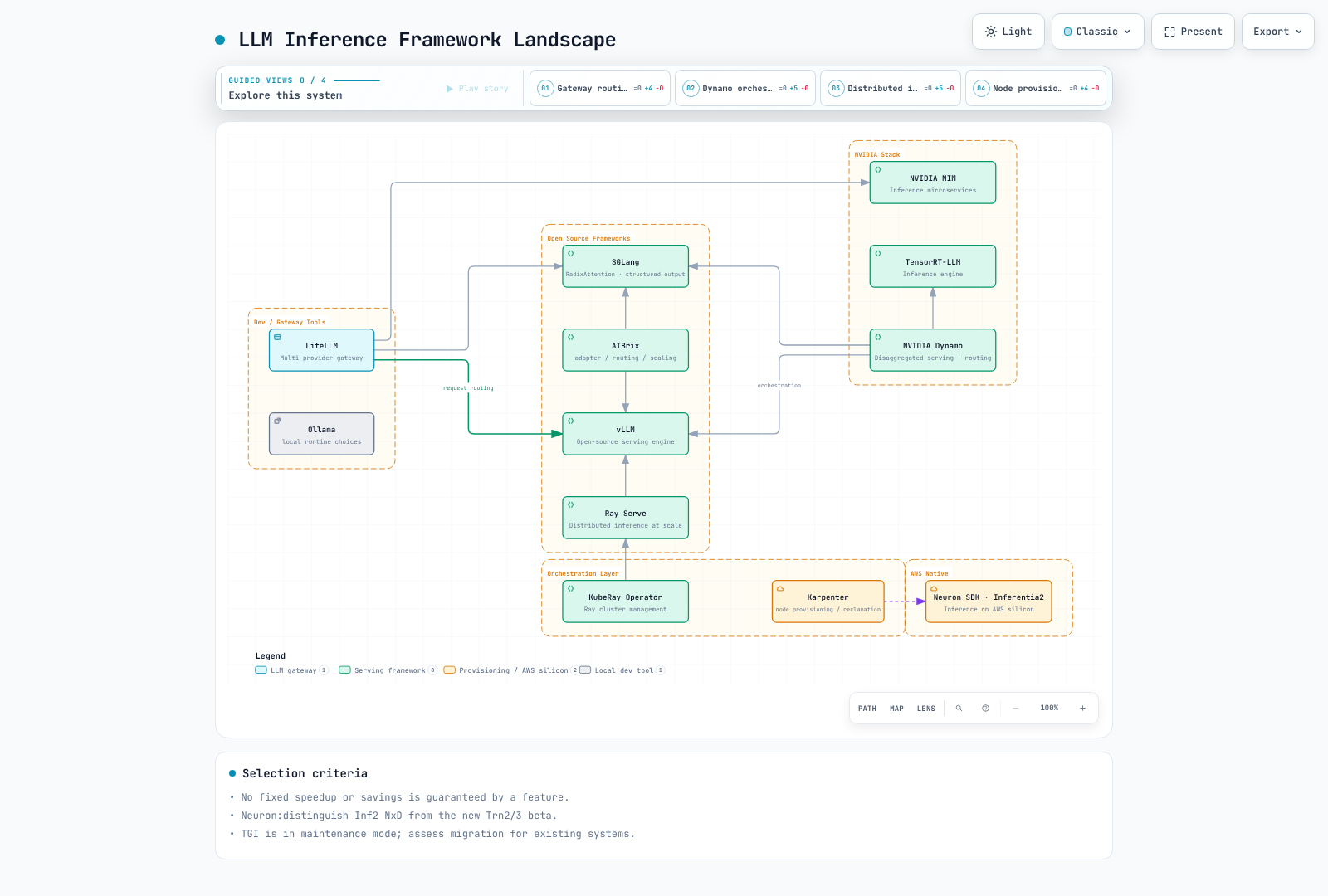
Task: Select the AIBrix node
Action: pyautogui.click(x=626, y=350)
